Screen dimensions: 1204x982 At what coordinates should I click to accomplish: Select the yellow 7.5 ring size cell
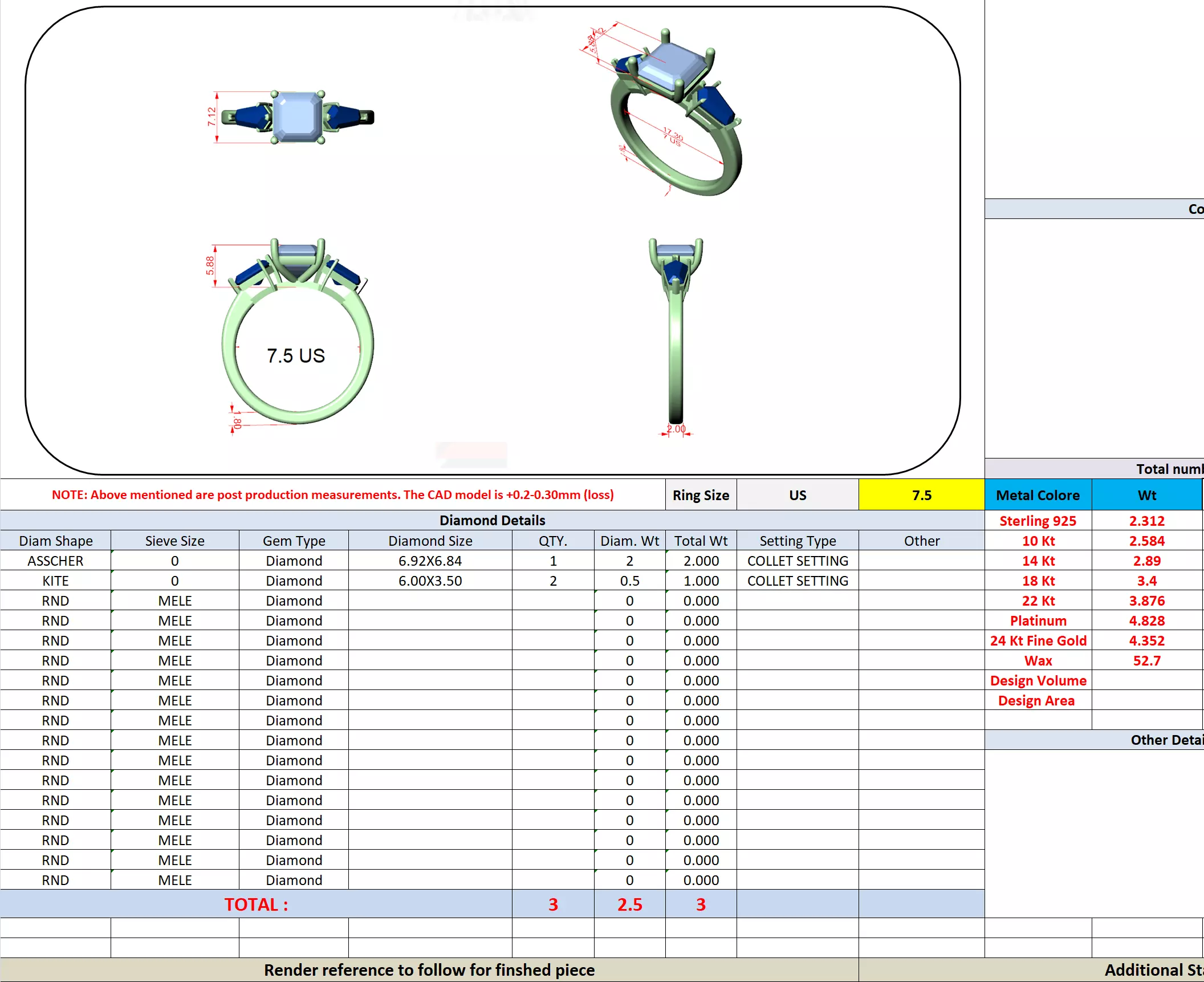click(x=921, y=495)
